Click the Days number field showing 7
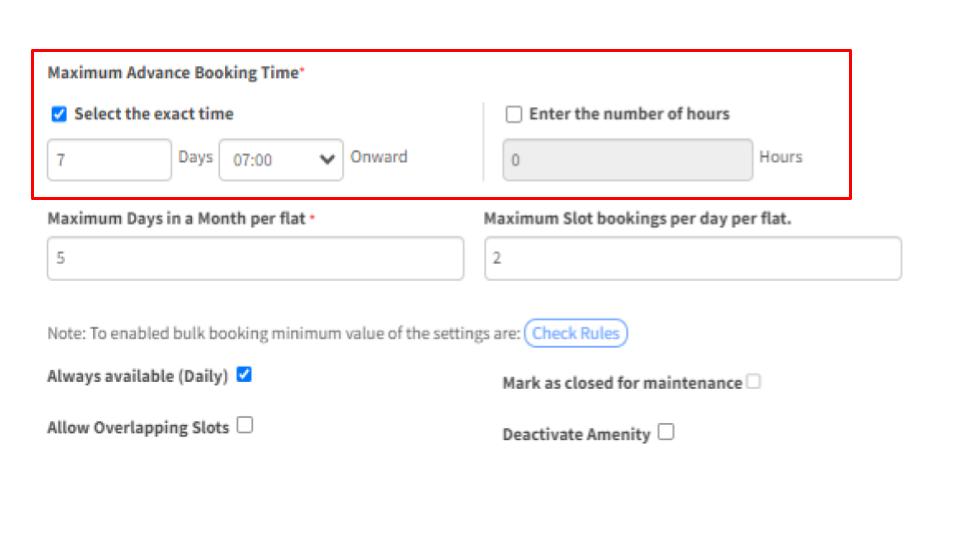This screenshot has height=540, width=960. [109, 160]
